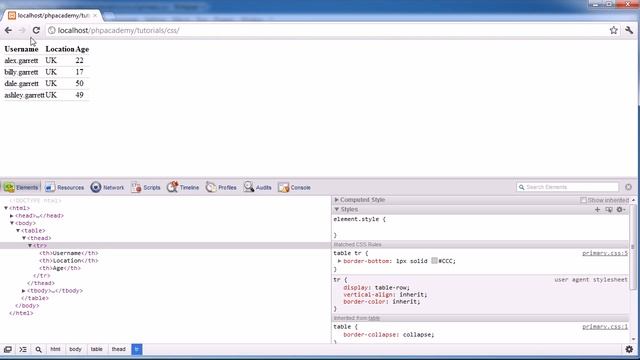The image size is (640, 360).
Task: Close devtools with the circular X icon
Action: [628, 187]
